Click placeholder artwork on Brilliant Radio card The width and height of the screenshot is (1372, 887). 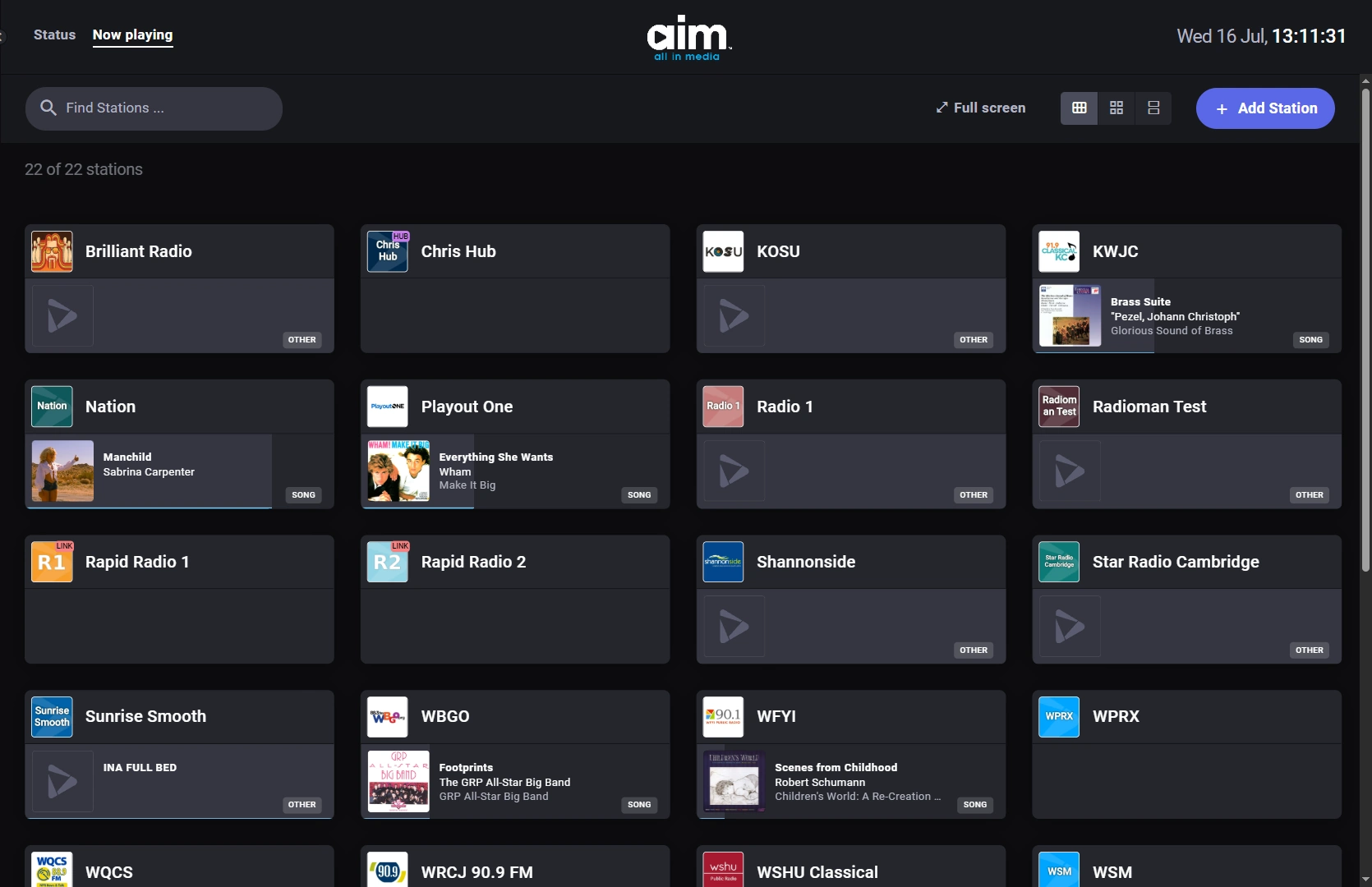click(62, 315)
